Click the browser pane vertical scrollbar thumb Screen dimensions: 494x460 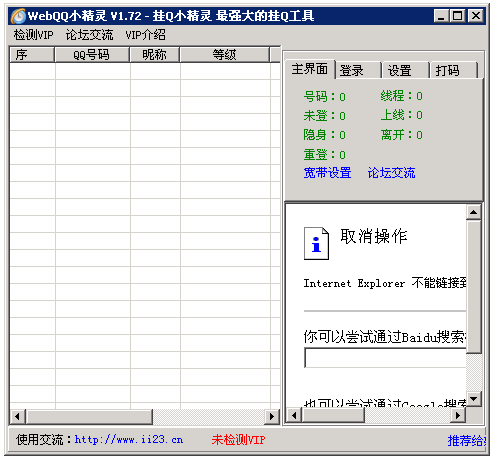[473, 287]
